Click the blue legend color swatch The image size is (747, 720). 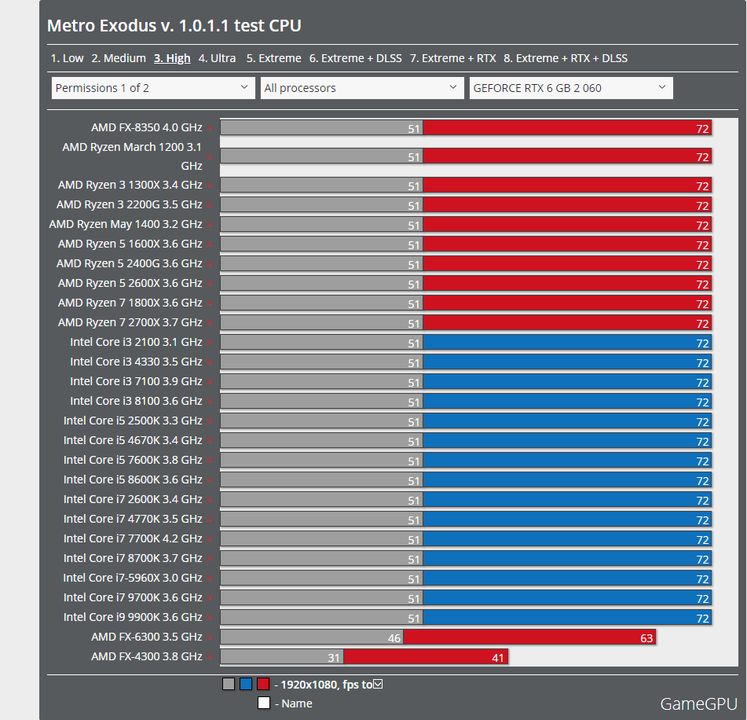coord(246,684)
